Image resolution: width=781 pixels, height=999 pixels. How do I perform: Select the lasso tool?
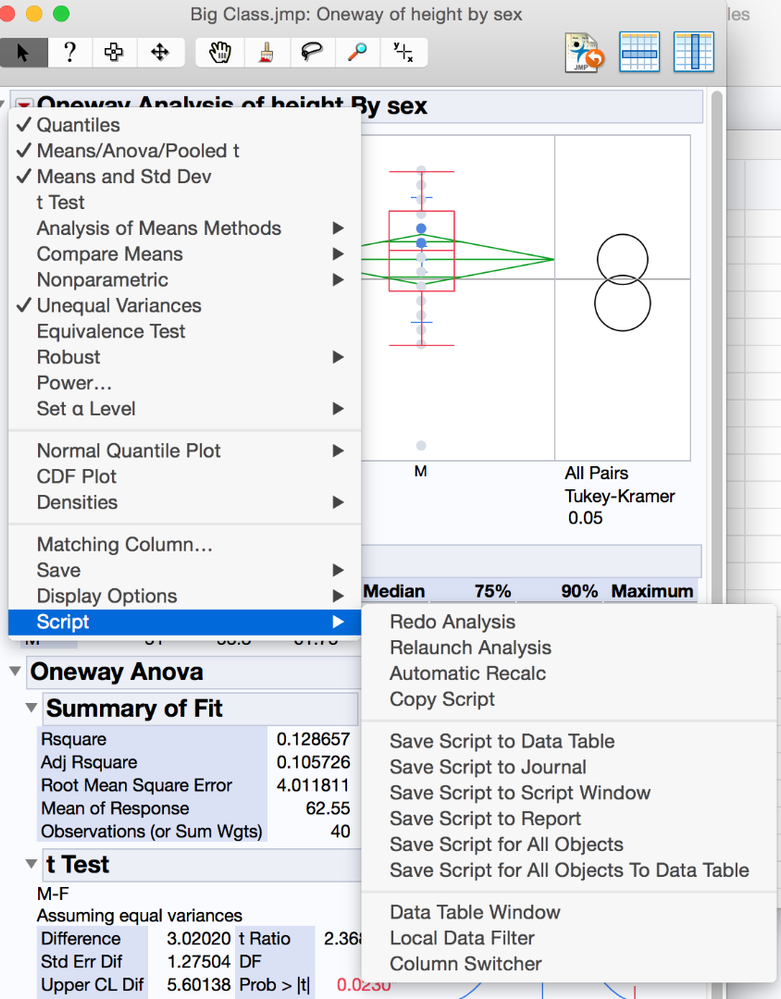(312, 52)
